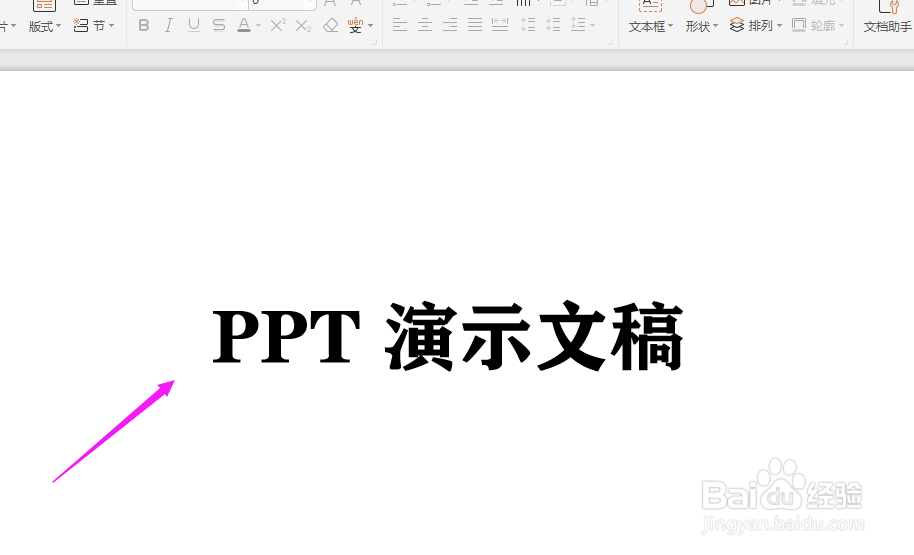The width and height of the screenshot is (914, 555).
Task: Increase paragraph spacing
Action: [x=528, y=25]
